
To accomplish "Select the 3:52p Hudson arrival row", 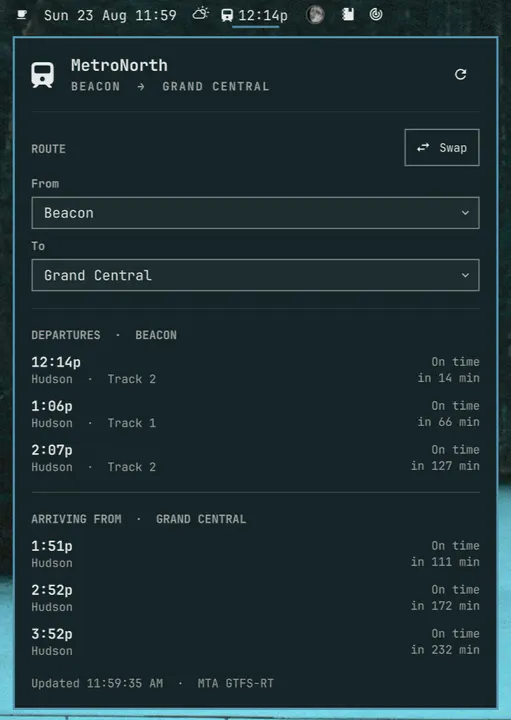I will pyautogui.click(x=255, y=642).
